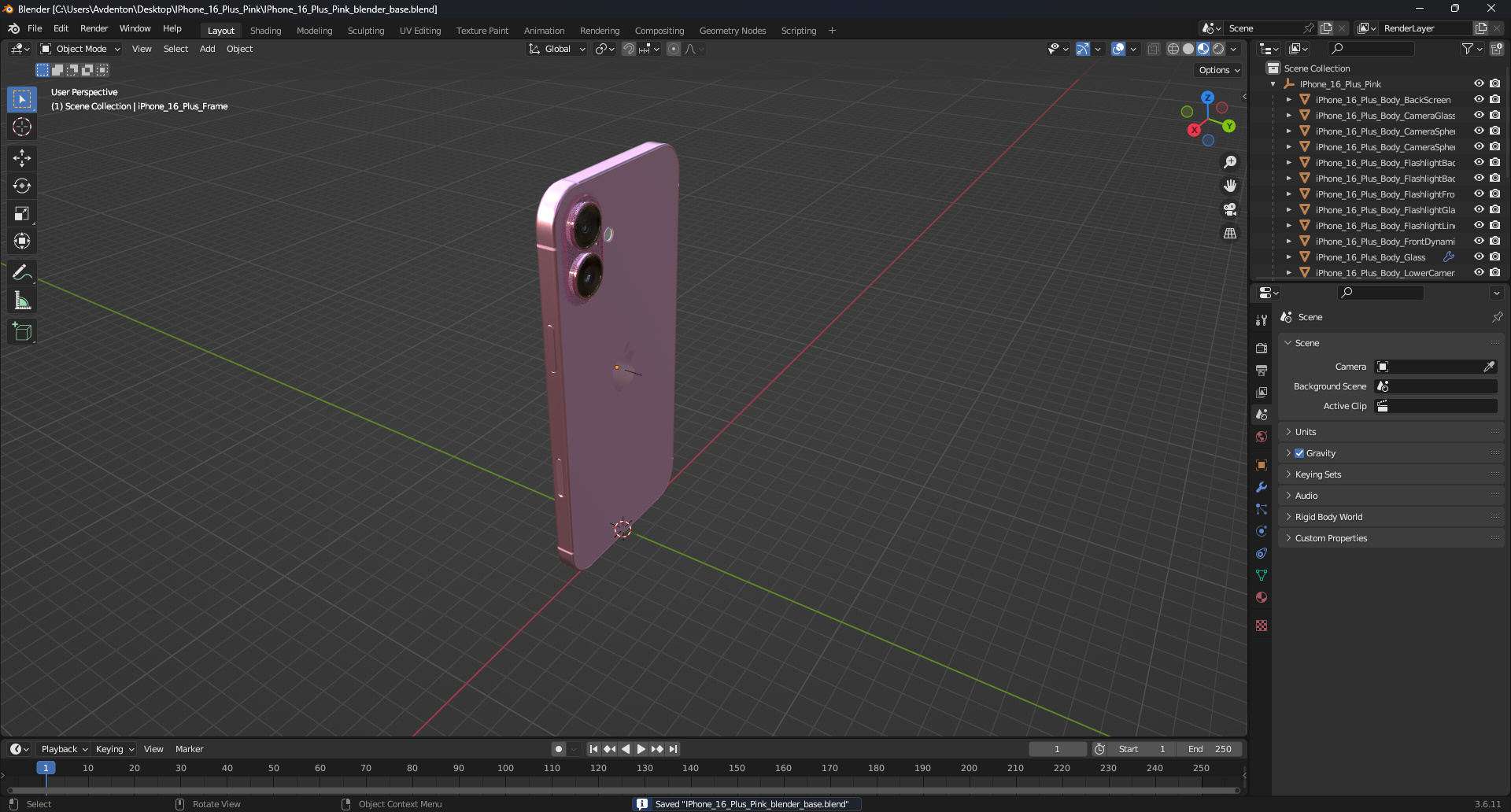Switch to the Shading workspace tab
1511x812 pixels.
[x=265, y=31]
